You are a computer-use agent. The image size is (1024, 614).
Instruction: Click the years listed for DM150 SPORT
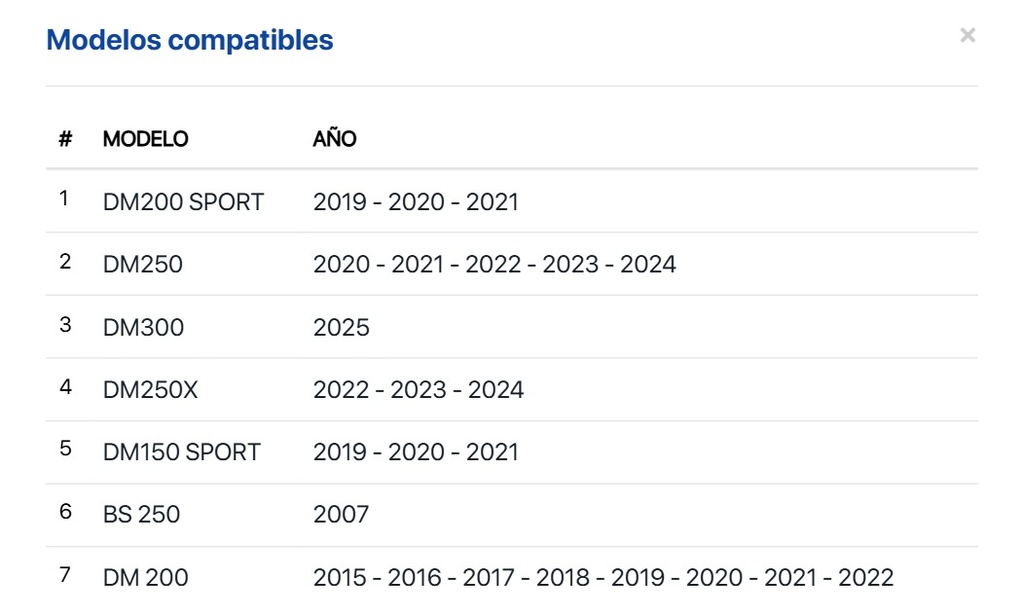pyautogui.click(x=415, y=452)
